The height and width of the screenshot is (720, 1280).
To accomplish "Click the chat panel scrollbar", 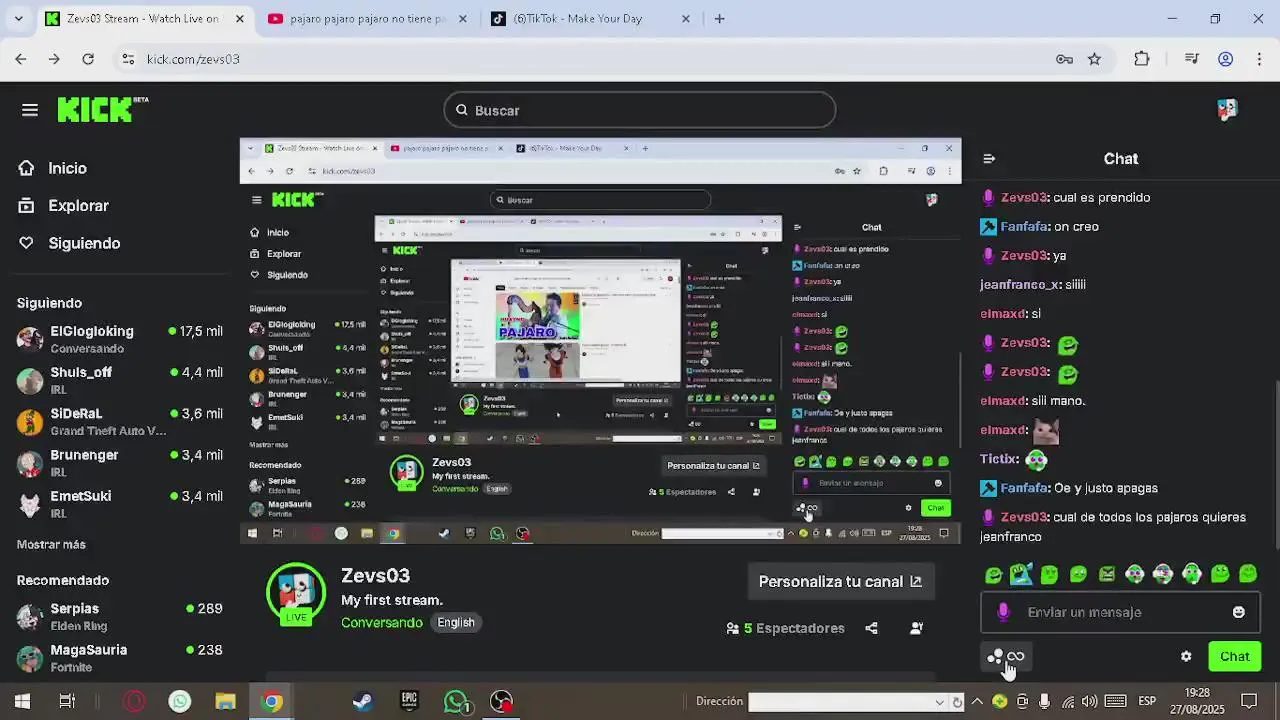I will [x=1276, y=465].
